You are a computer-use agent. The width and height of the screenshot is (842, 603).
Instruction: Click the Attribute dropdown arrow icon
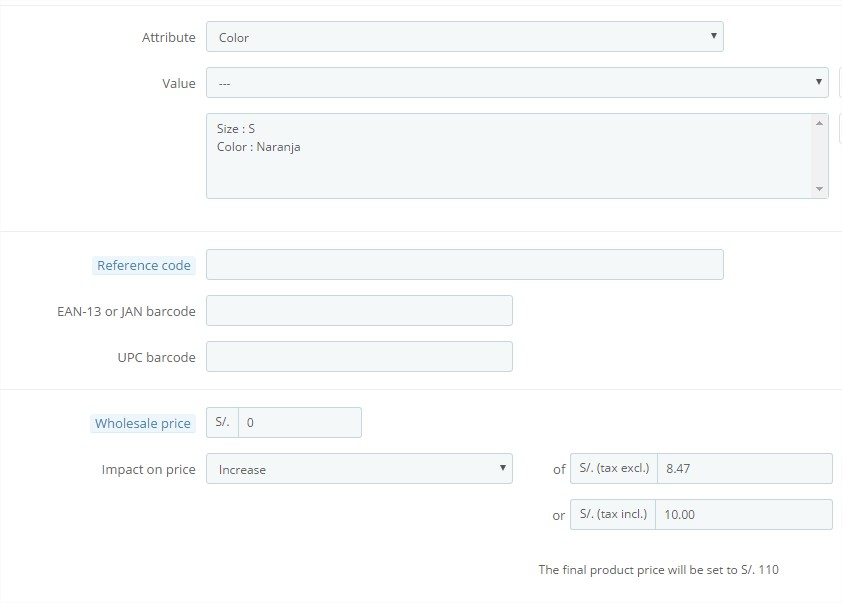tap(714, 36)
